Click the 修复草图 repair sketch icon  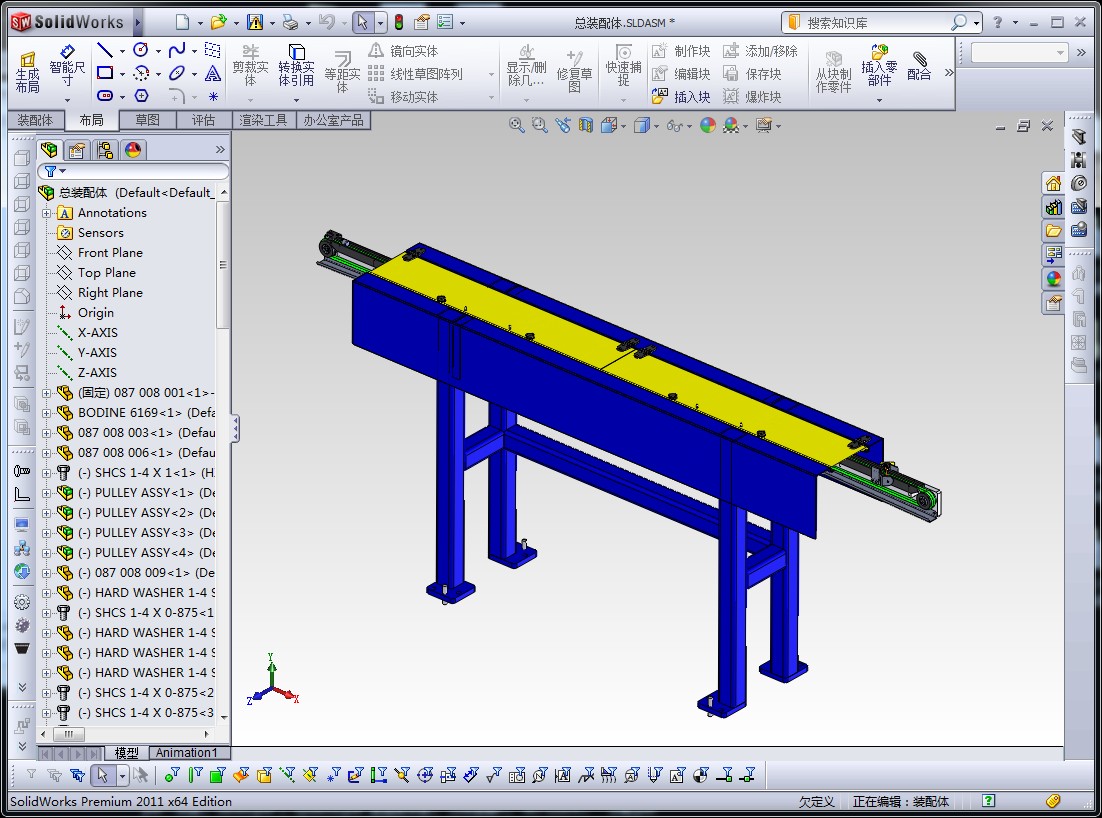point(574,72)
